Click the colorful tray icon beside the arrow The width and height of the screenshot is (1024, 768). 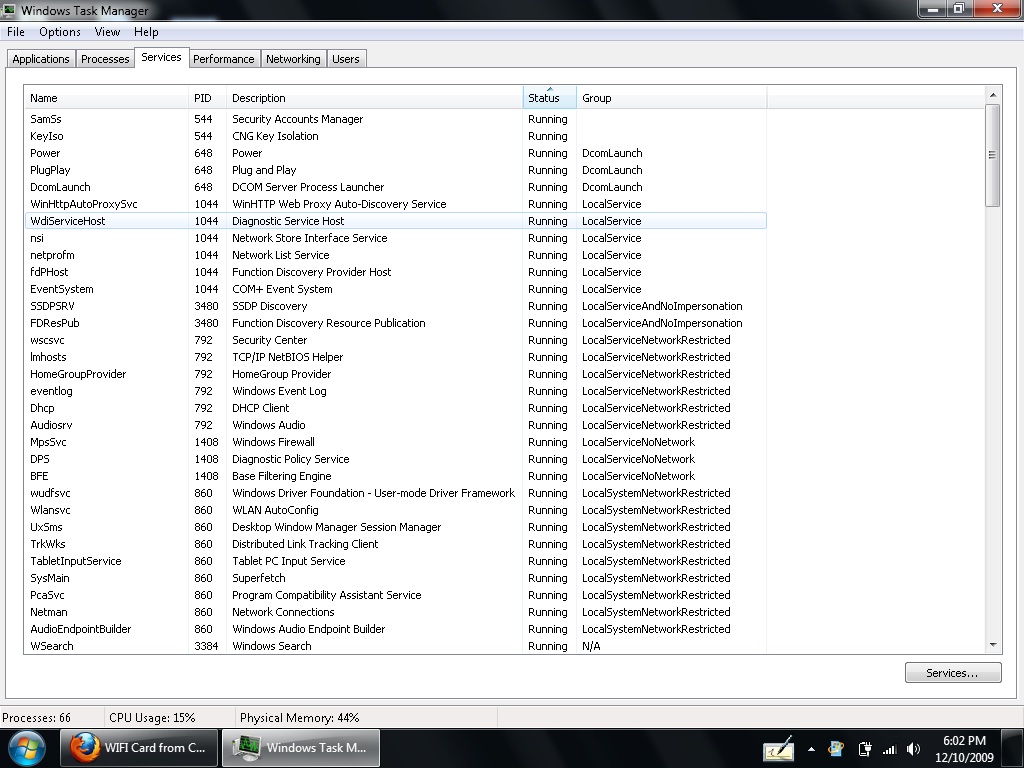(837, 749)
